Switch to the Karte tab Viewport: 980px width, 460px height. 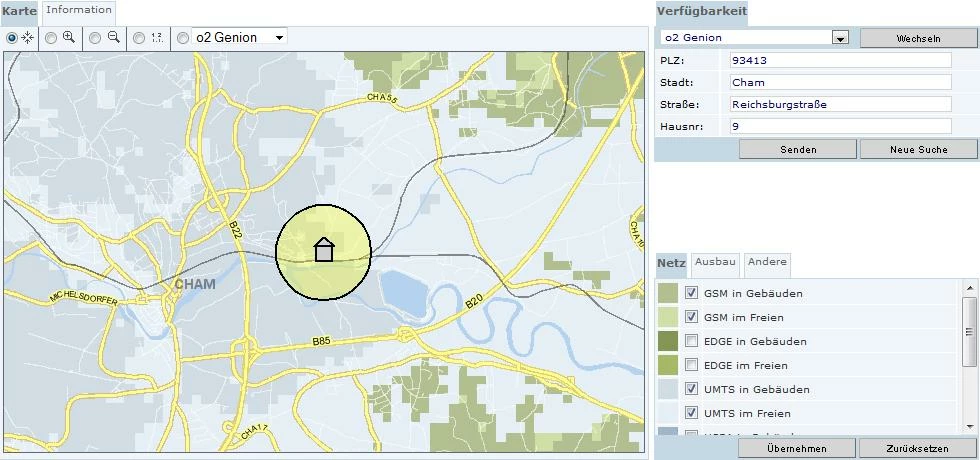click(x=19, y=11)
